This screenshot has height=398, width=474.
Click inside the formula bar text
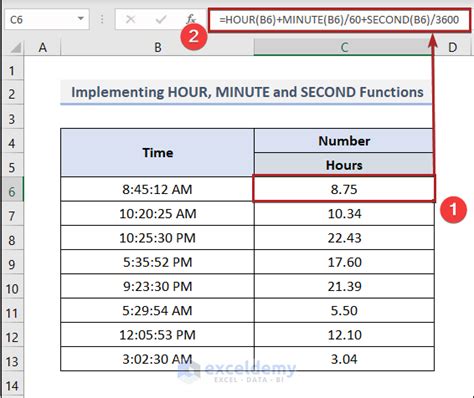coord(339,20)
